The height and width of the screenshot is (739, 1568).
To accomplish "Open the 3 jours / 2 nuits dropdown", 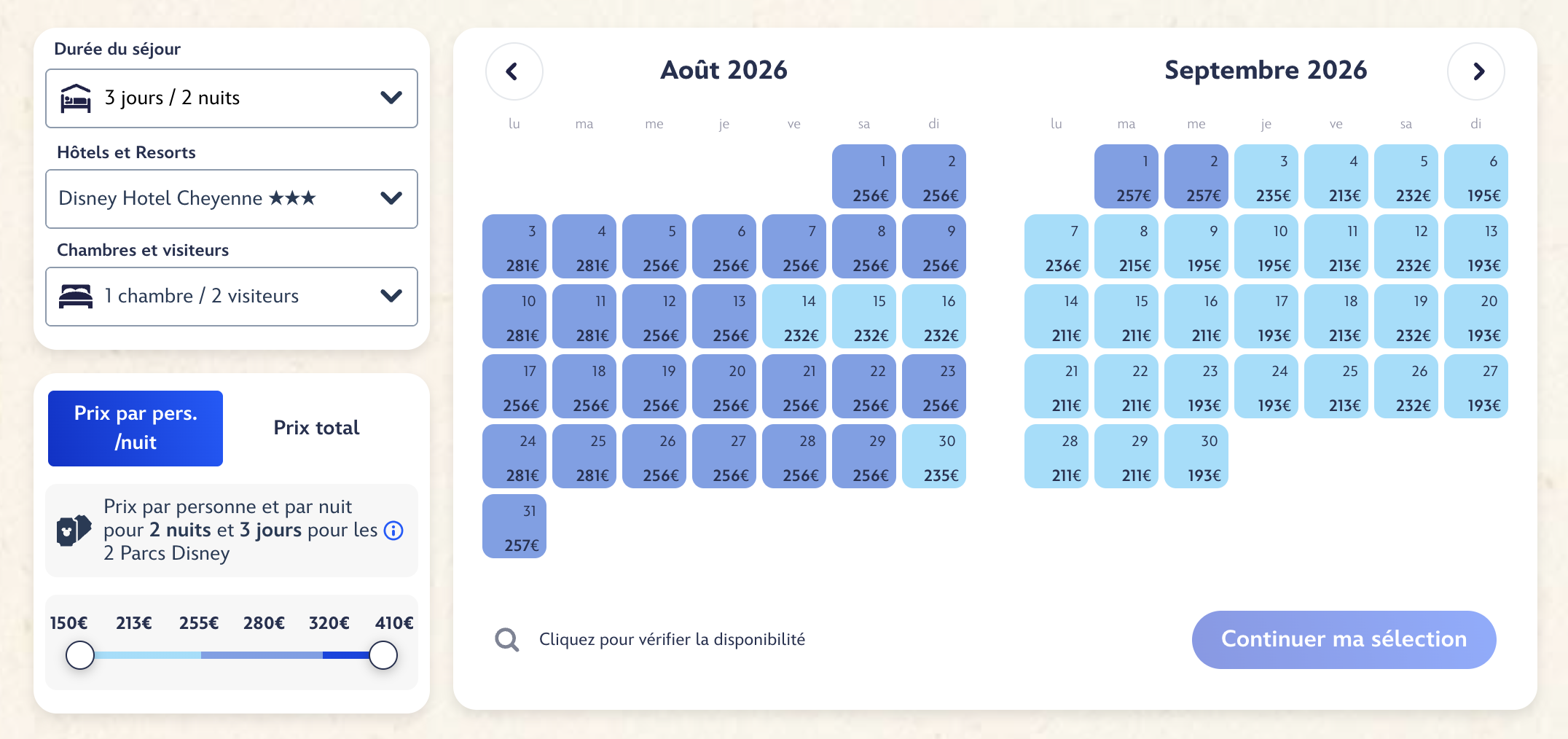I will pyautogui.click(x=232, y=98).
